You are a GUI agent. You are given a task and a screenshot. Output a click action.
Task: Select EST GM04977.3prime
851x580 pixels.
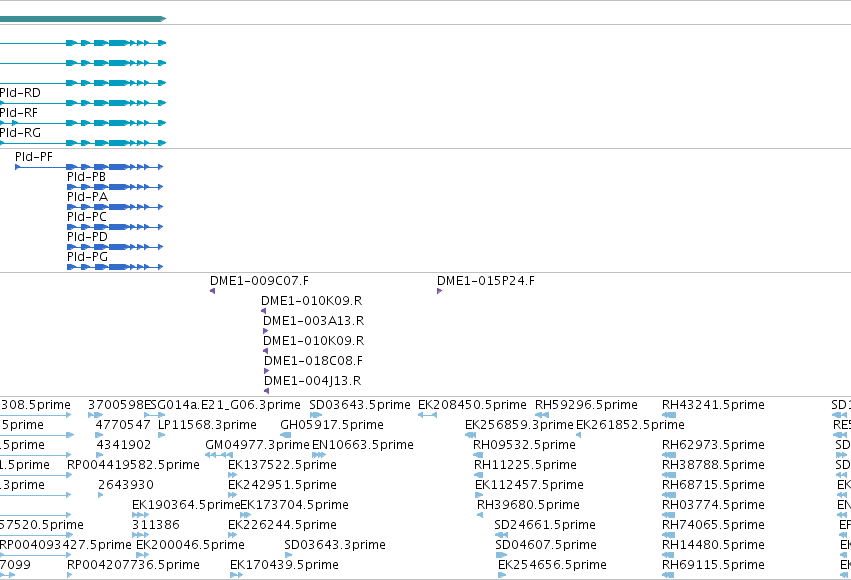coord(257,445)
